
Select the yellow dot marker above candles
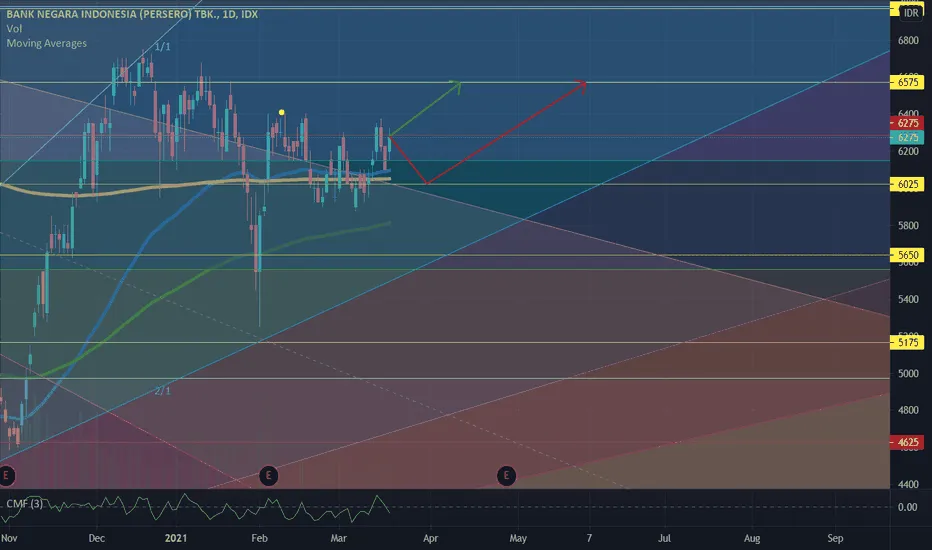pos(282,112)
